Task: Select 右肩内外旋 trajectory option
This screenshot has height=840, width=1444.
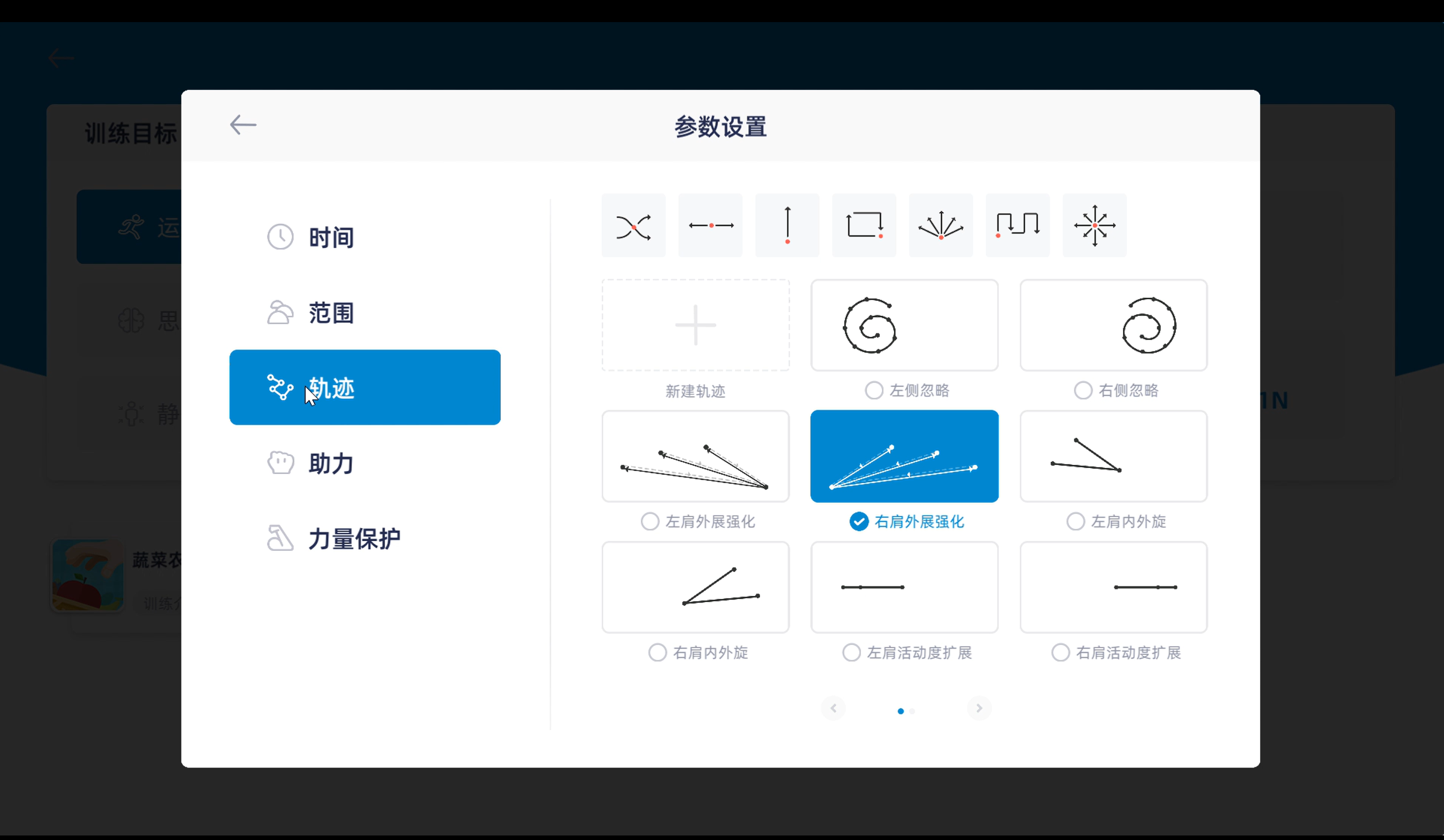Action: click(x=657, y=653)
